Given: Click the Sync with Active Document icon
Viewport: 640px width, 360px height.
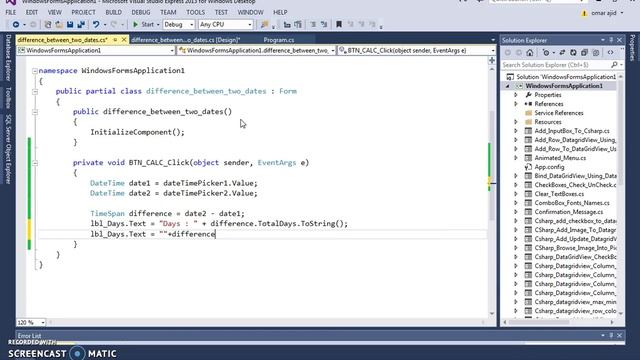Looking at the screenshot, I should (562, 53).
